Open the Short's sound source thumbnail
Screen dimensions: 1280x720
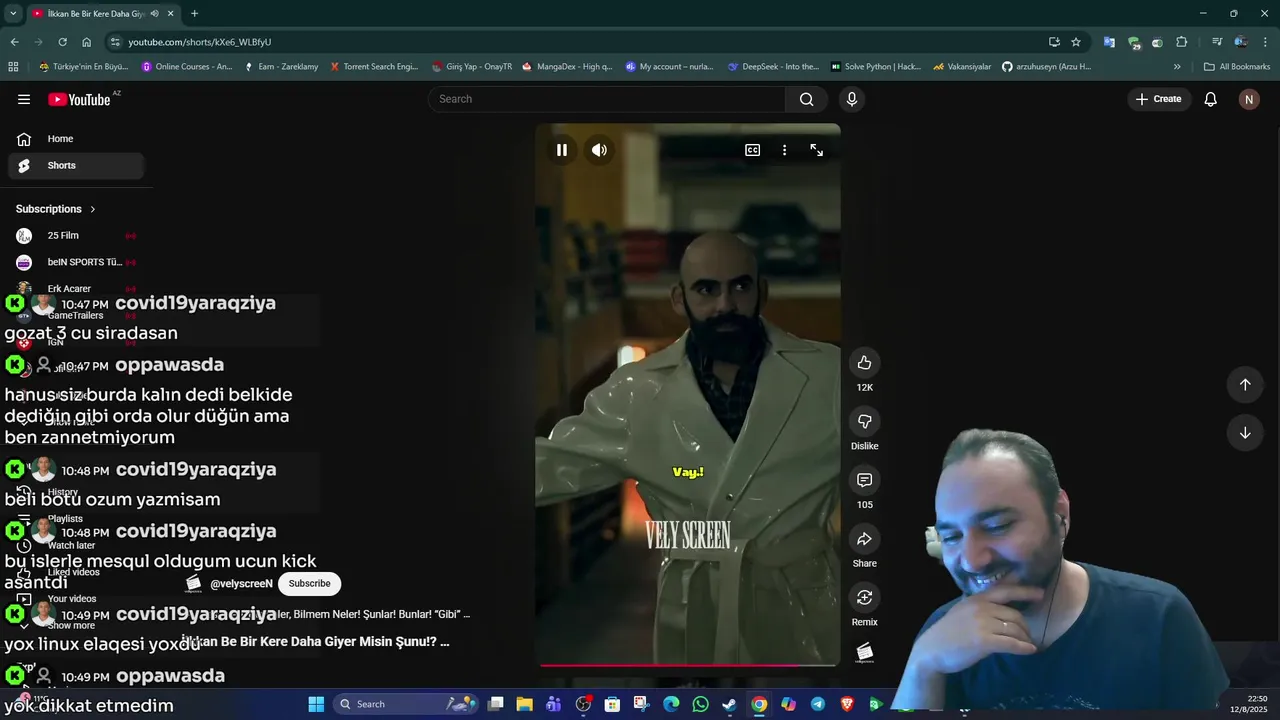coord(865,653)
